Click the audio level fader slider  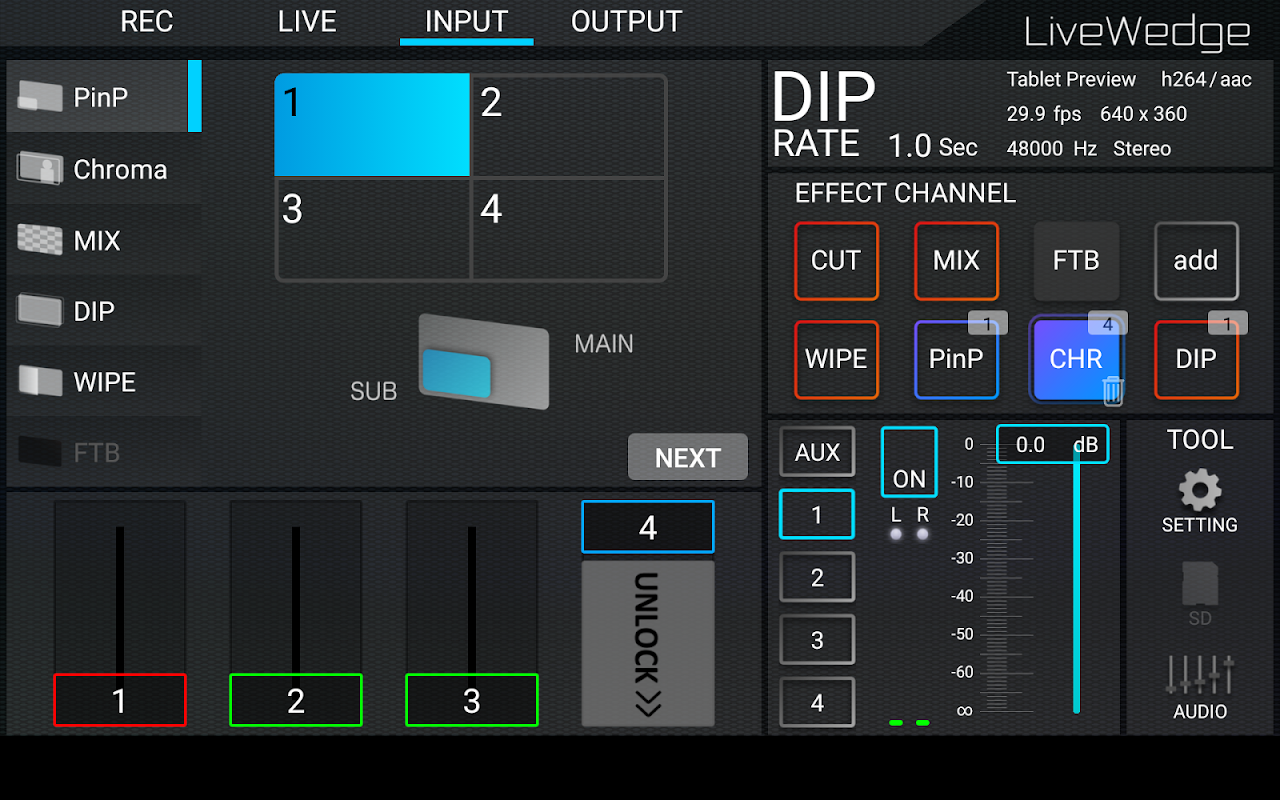(1076, 580)
